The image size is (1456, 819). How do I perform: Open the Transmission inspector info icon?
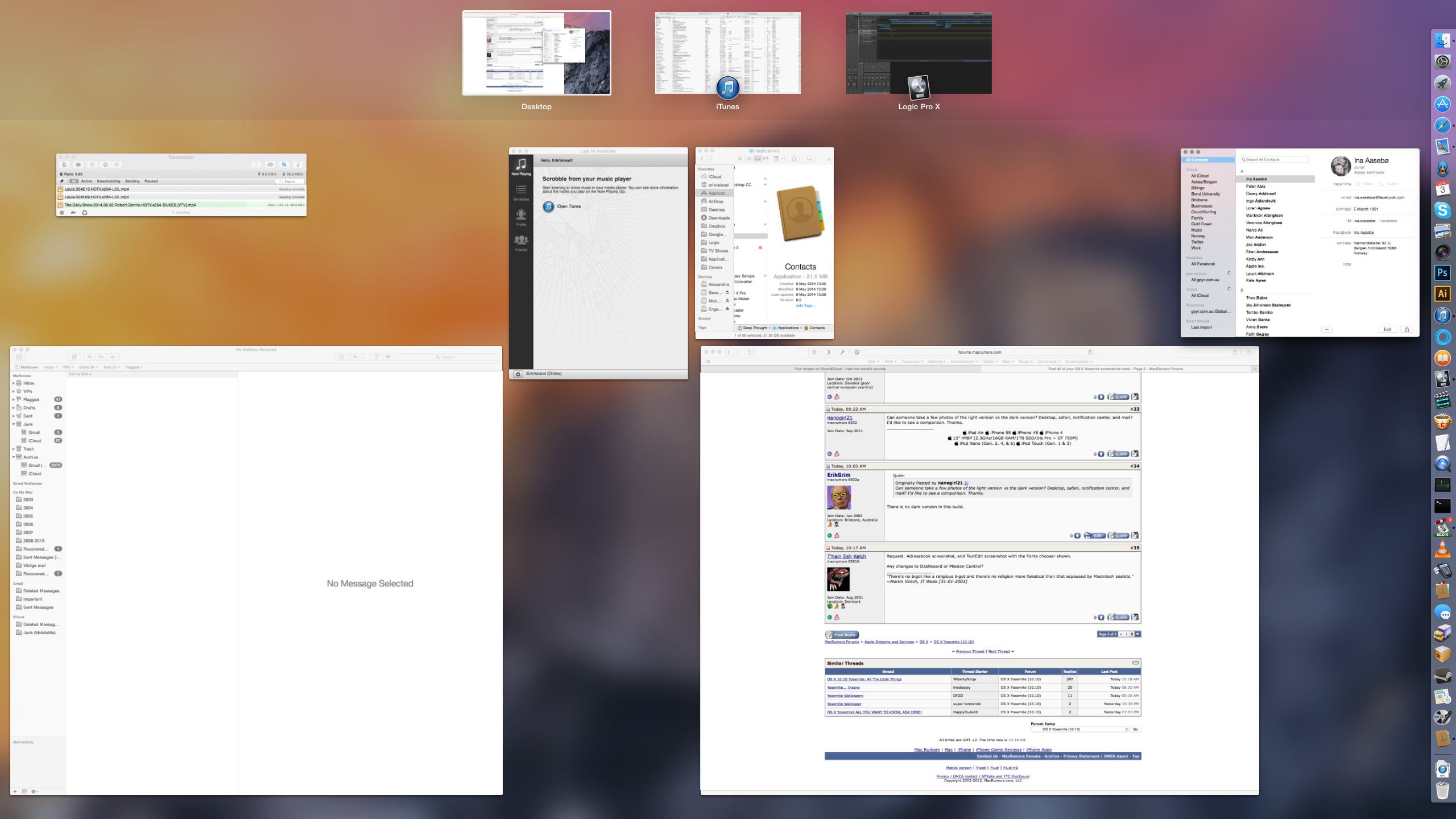297,165
